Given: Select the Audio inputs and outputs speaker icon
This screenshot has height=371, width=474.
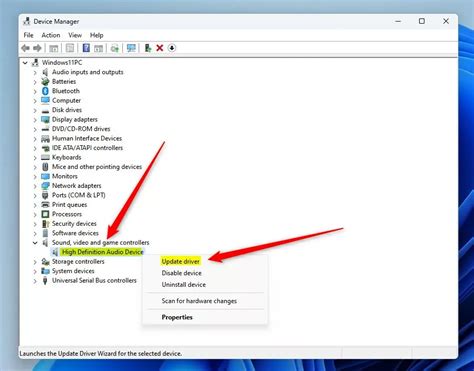Looking at the screenshot, I should tap(45, 72).
